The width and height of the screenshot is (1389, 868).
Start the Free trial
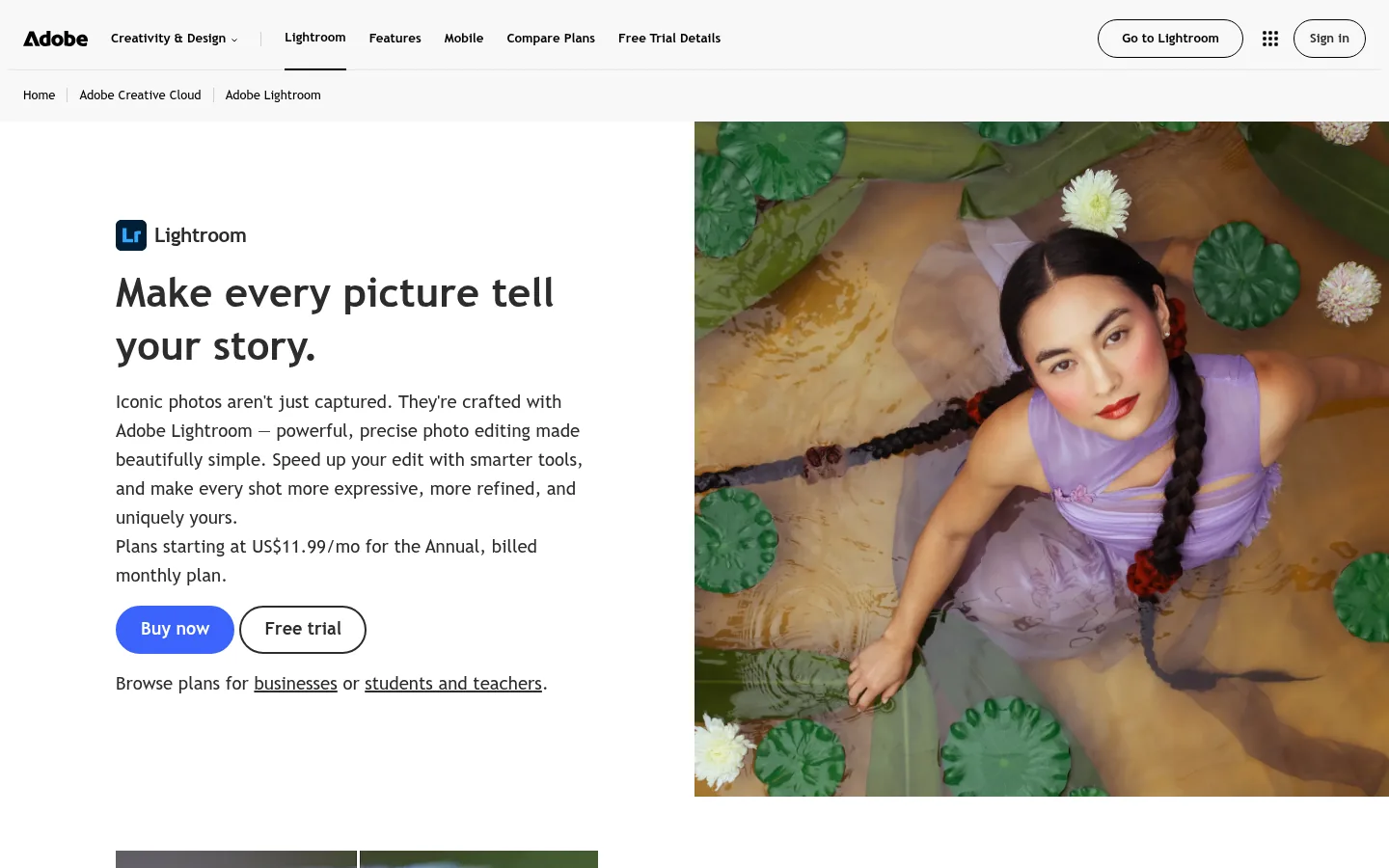pyautogui.click(x=303, y=630)
